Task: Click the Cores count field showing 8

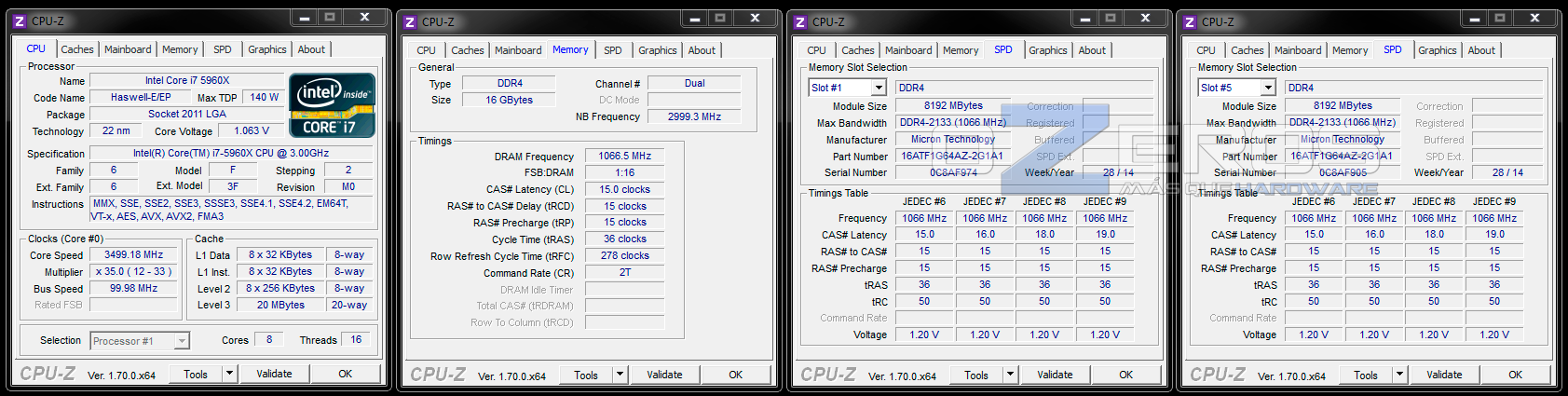Action: point(269,339)
